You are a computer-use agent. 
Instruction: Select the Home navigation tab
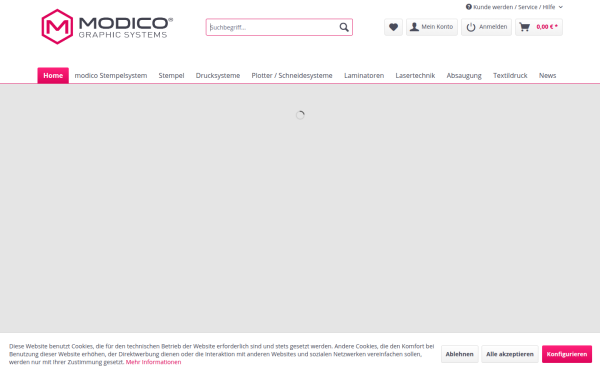pyautogui.click(x=53, y=75)
